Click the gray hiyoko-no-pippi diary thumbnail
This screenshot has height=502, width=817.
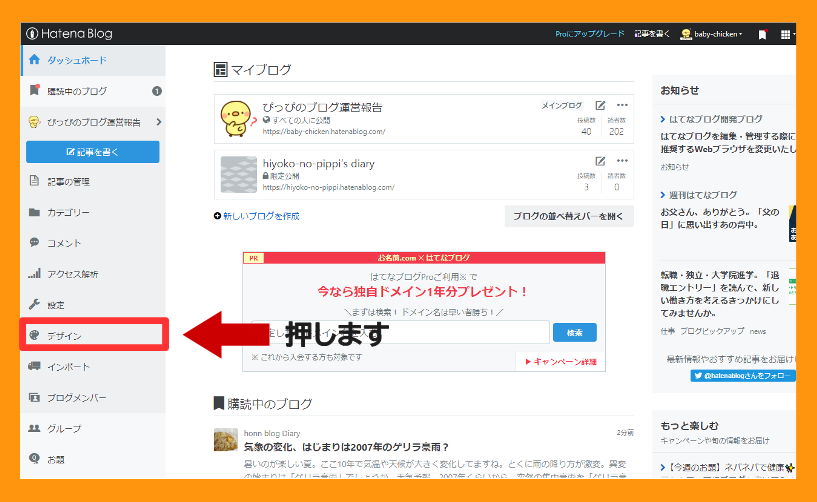click(x=239, y=175)
